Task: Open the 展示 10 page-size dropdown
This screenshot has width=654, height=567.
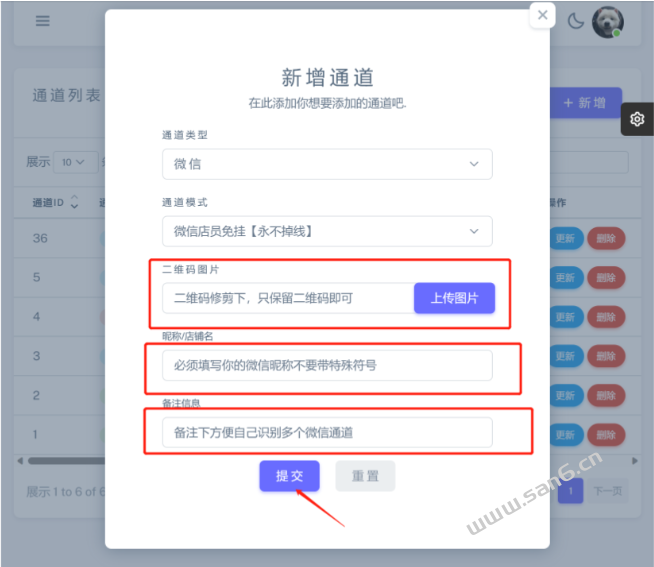Action: tap(75, 162)
